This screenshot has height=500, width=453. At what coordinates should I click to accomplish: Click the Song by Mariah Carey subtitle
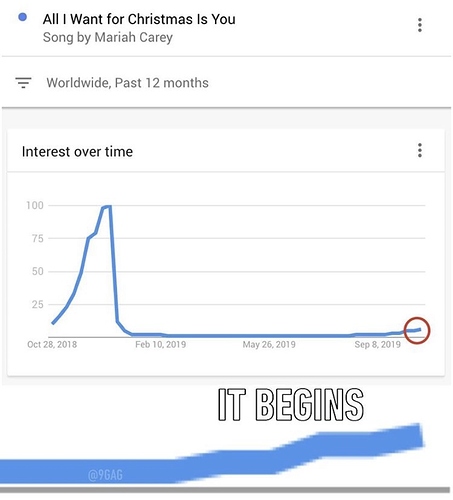pyautogui.click(x=108, y=37)
